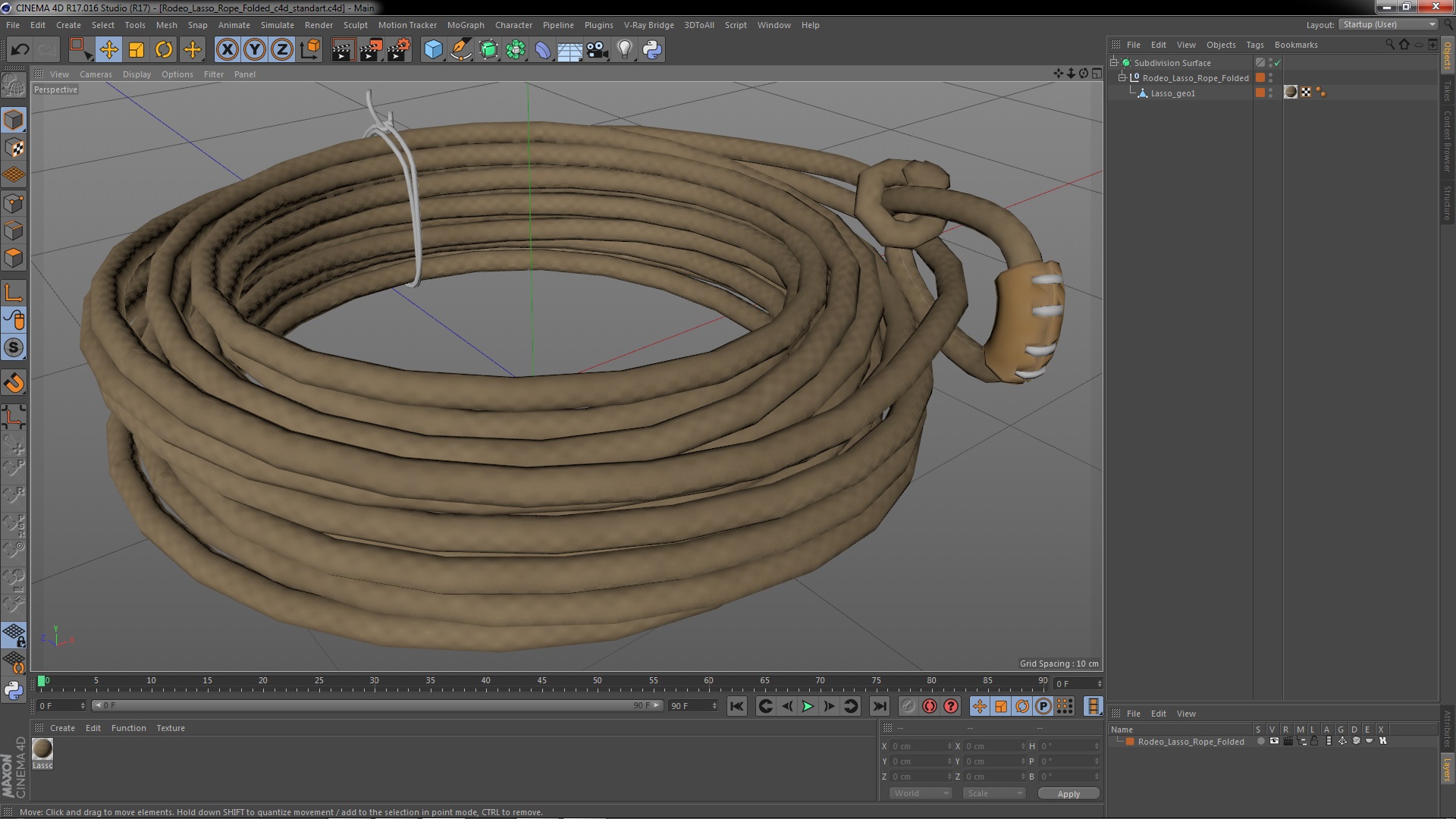Click the Apply button
This screenshot has width=1456, height=819.
click(x=1068, y=794)
